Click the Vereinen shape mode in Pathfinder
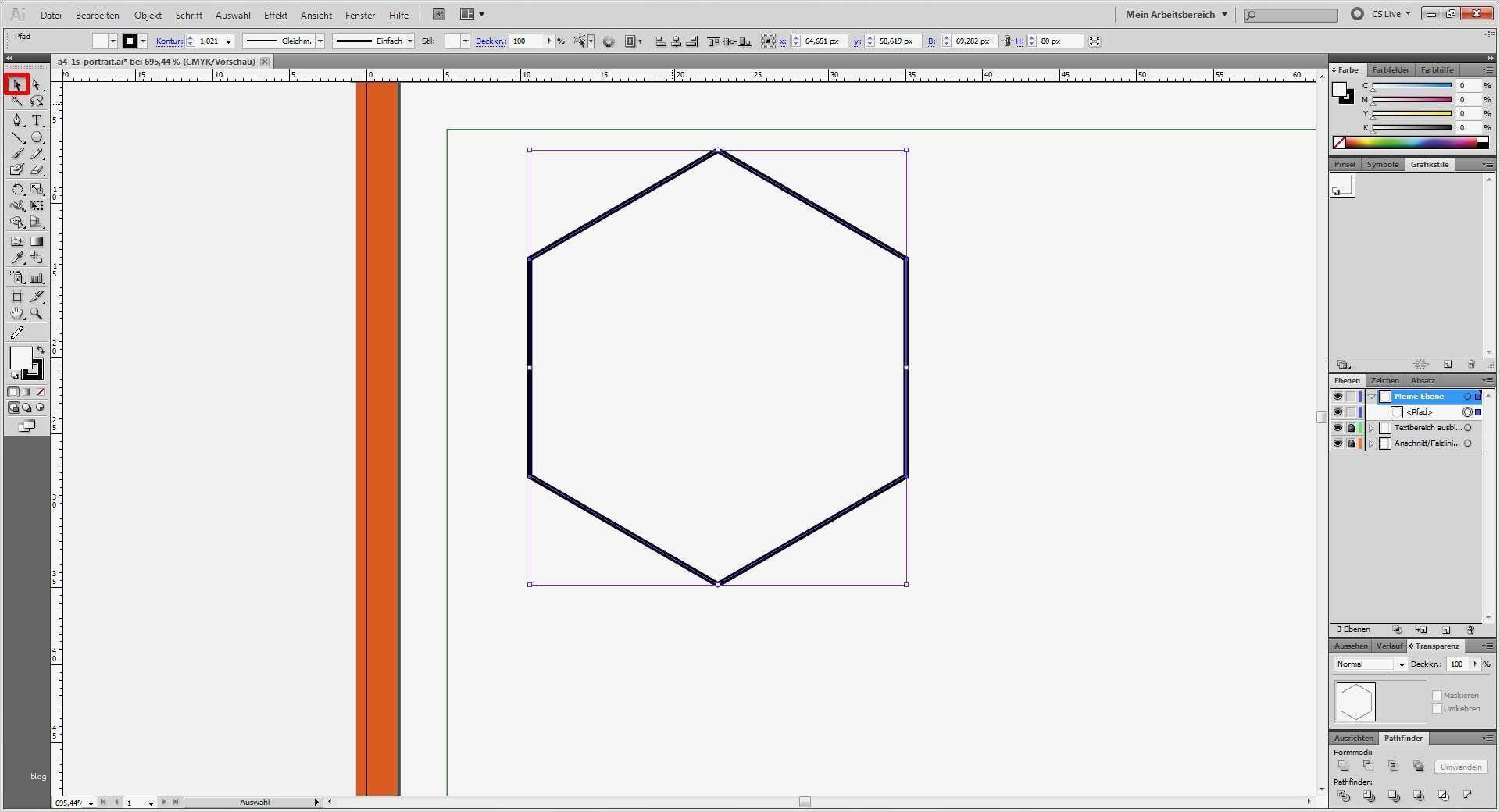 [x=1344, y=766]
